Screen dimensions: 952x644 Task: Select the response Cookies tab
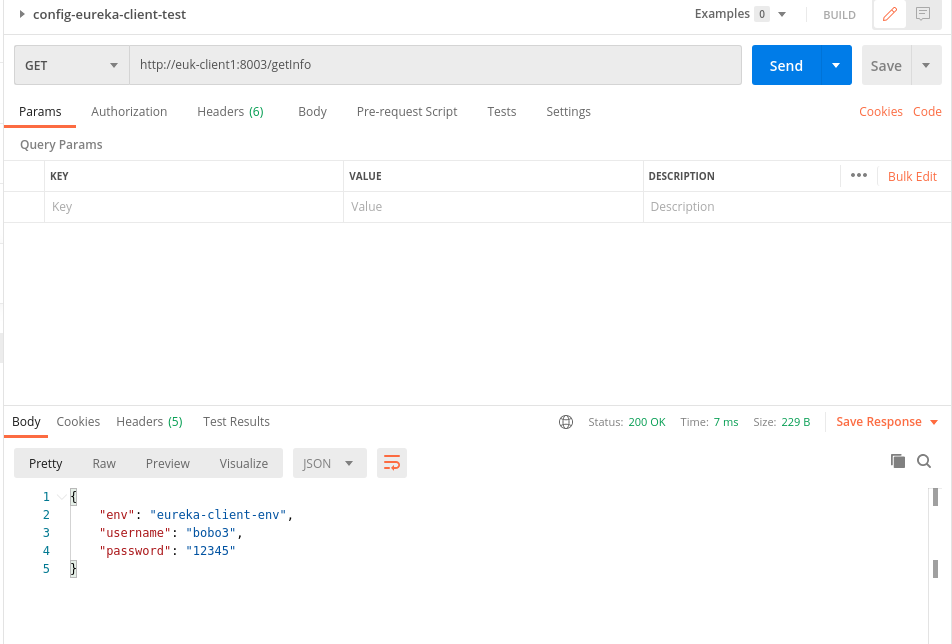pyautogui.click(x=78, y=422)
